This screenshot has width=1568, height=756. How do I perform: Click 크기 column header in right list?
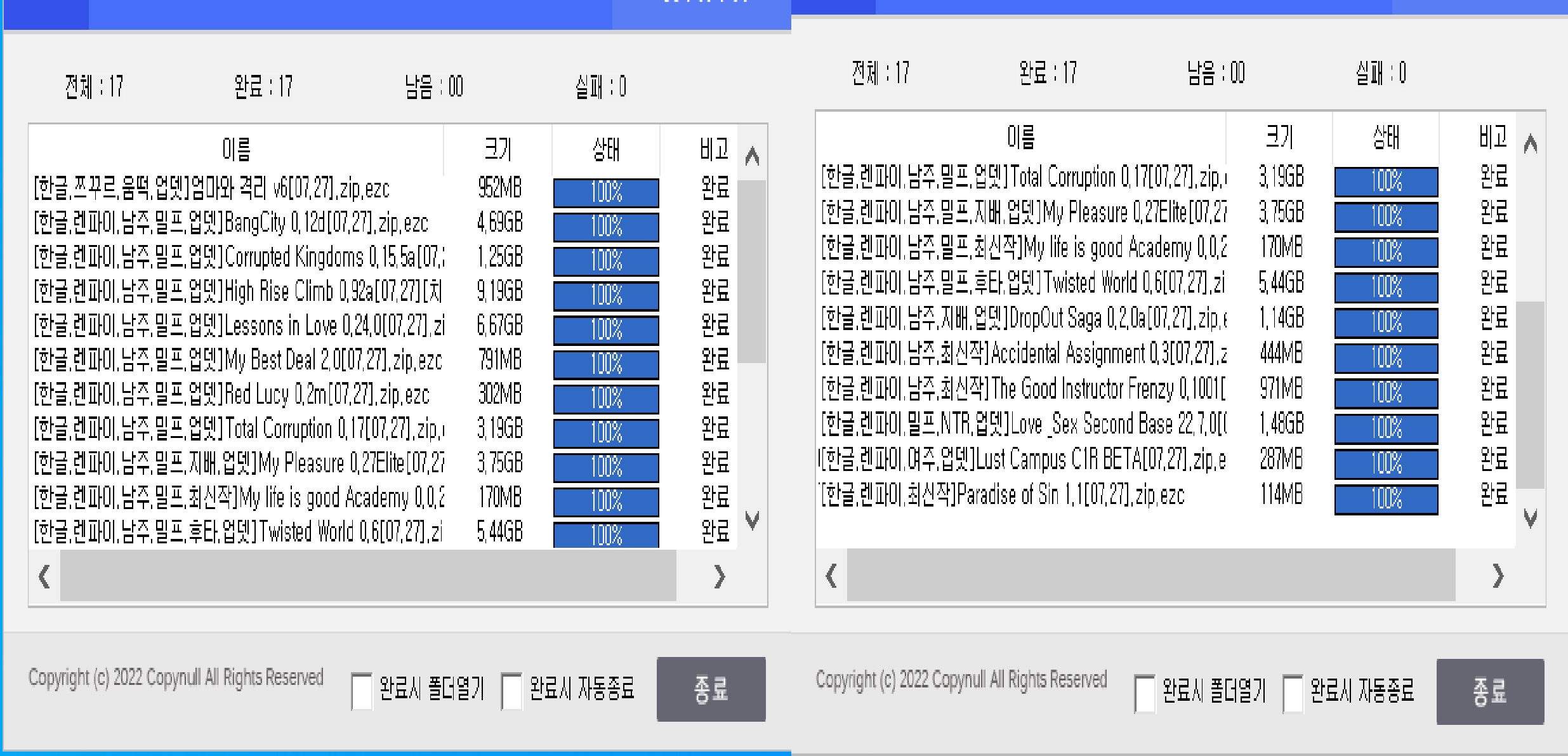point(1279,136)
